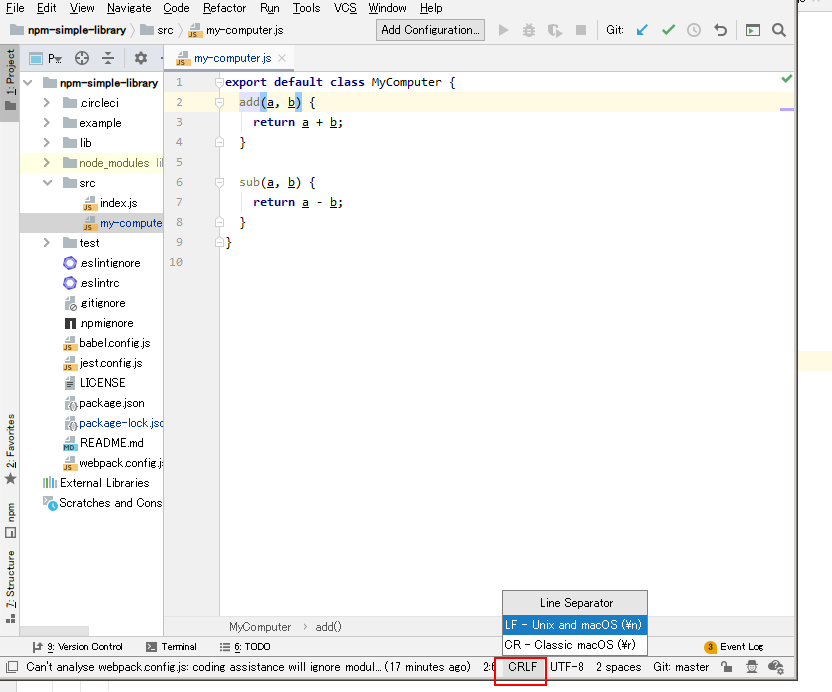The width and height of the screenshot is (832, 692).
Task: Select .eslintrc file in tree
Action: (91, 283)
